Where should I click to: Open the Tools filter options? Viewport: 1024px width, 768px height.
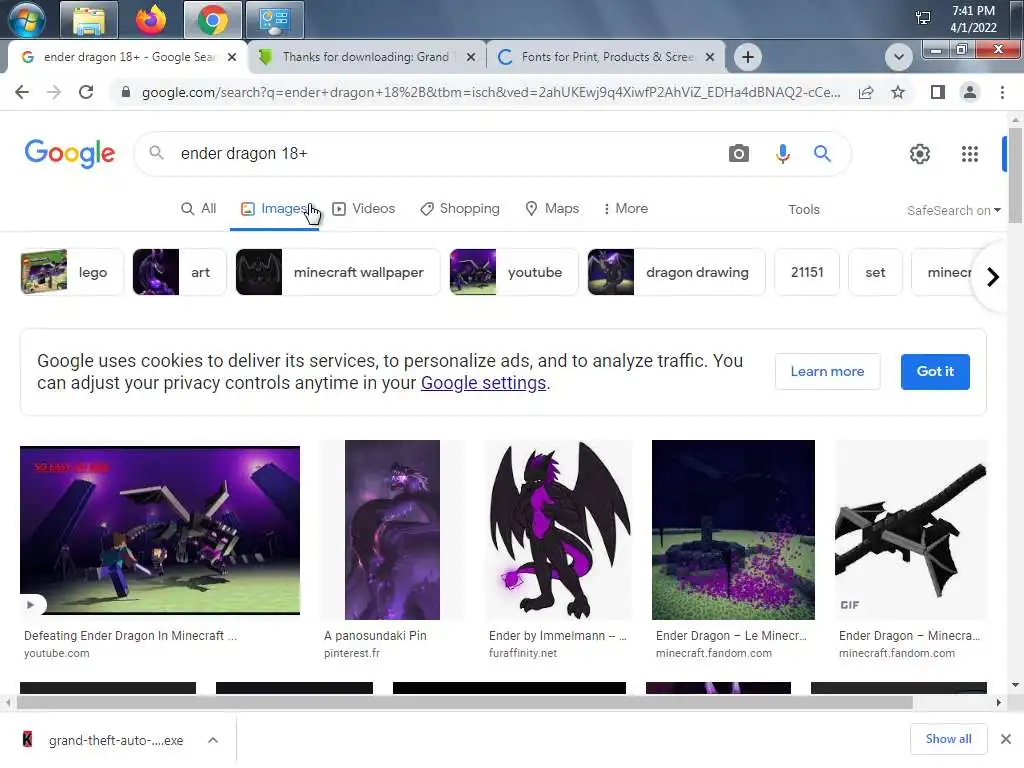click(x=803, y=210)
